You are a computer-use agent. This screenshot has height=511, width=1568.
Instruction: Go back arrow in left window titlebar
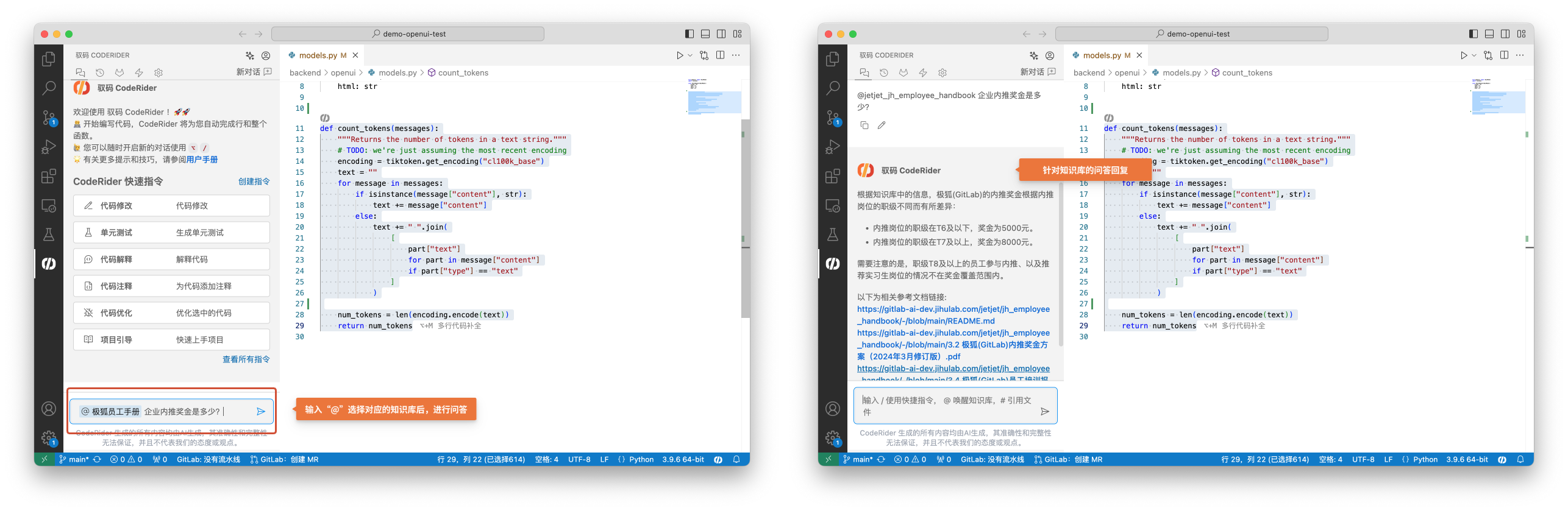tap(242, 34)
